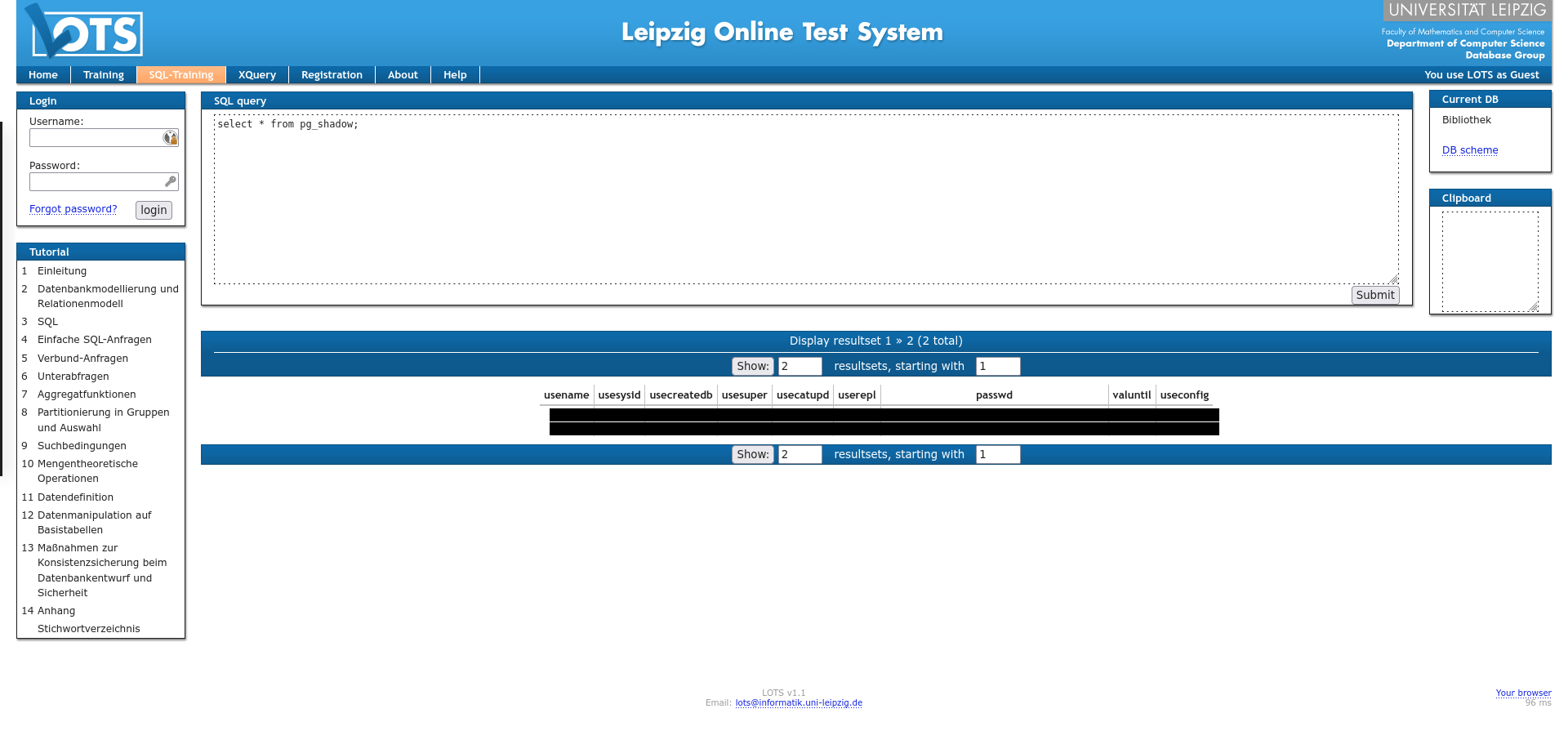This screenshot has height=740, width=1568.
Task: Open chapter Aggregatfunktionen
Action: 87,395
